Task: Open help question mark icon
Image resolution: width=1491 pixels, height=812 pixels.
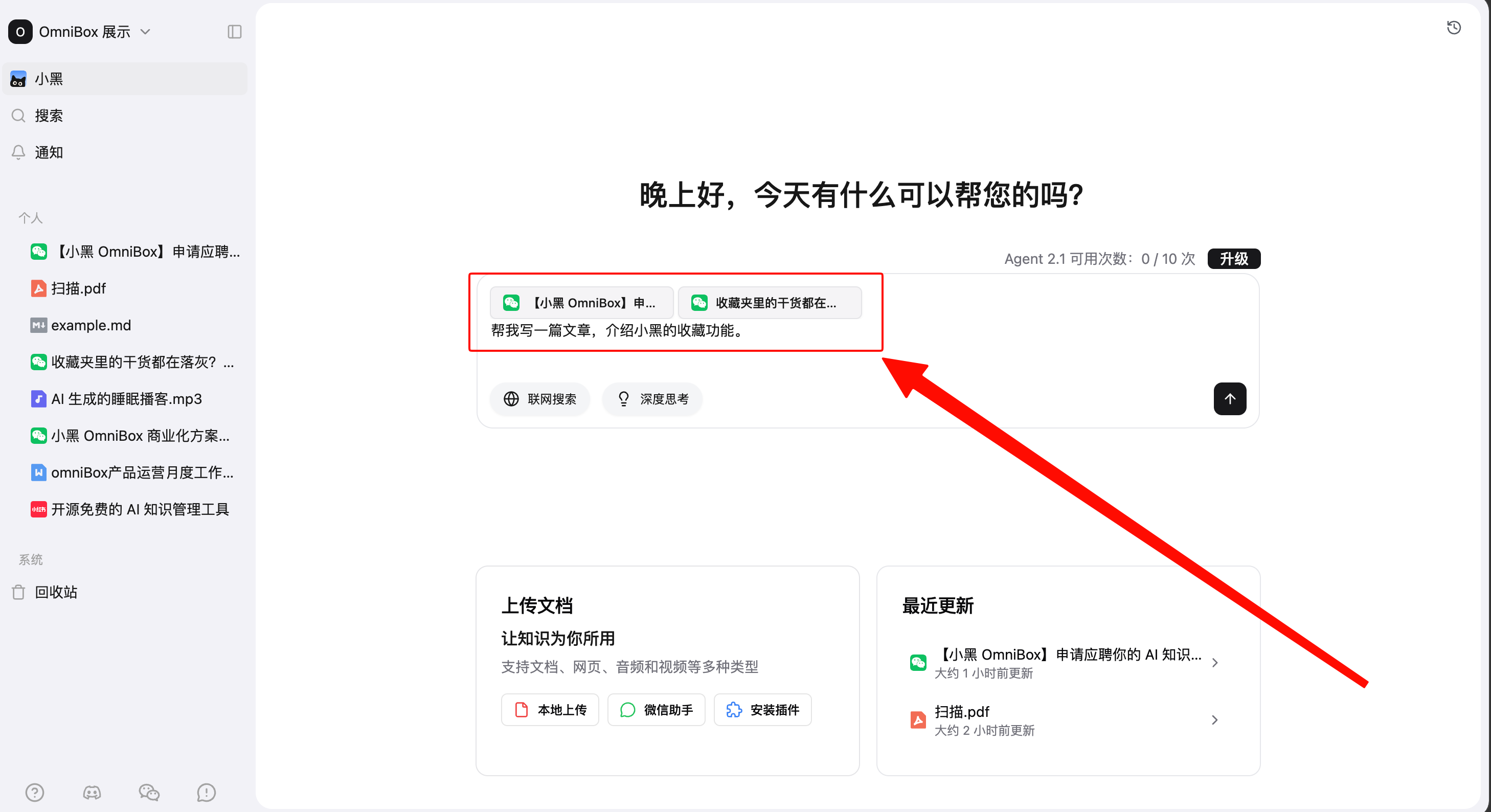Action: [35, 793]
